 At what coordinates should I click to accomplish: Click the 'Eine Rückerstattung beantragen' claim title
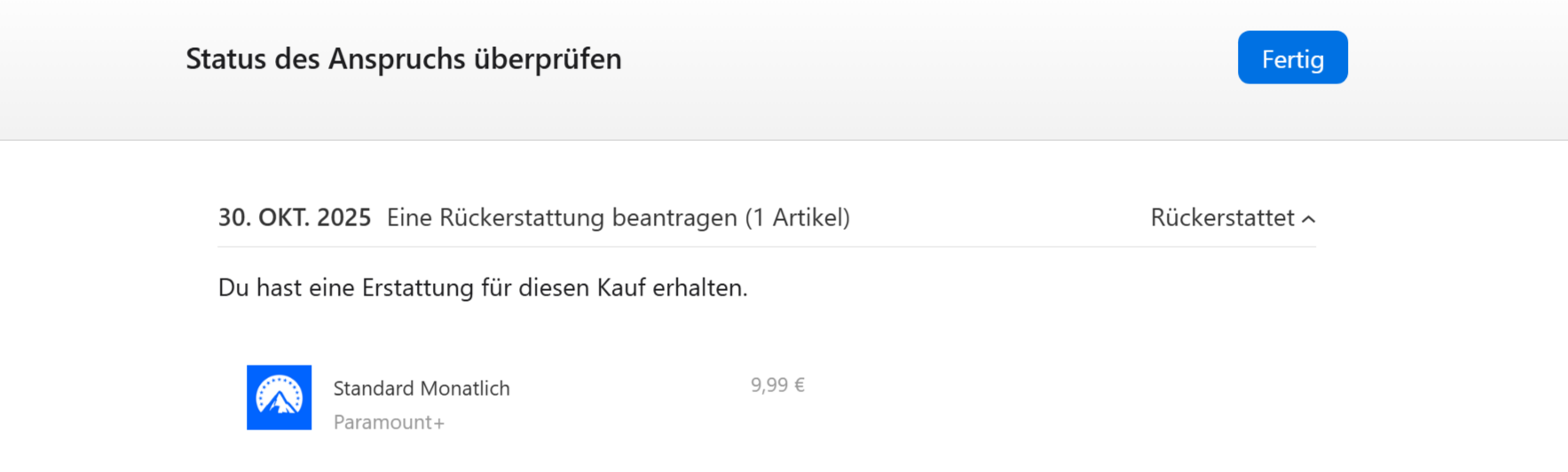tap(562, 217)
